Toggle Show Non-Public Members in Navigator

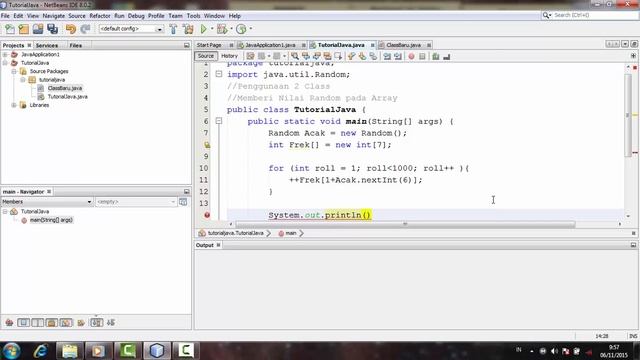click(x=51, y=322)
